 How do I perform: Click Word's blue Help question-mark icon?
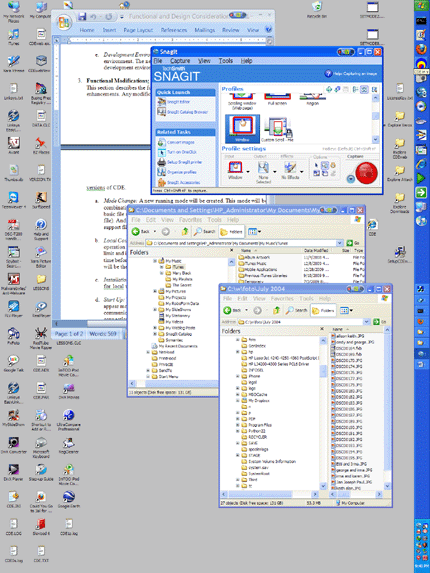[269, 29]
